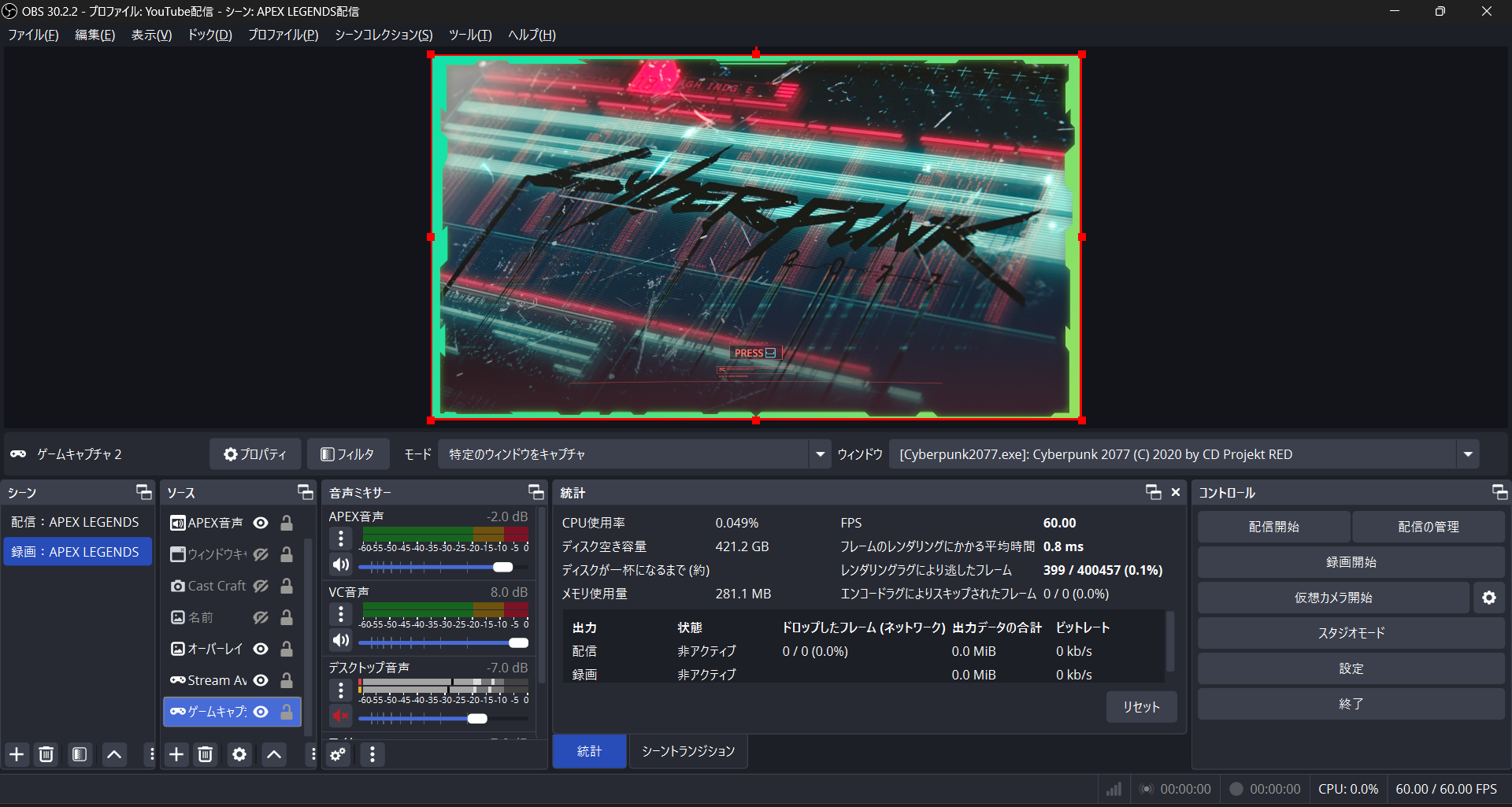The image size is (1512, 807).
Task: Open advanced audio properties gears icon
Action: pyautogui.click(x=338, y=754)
